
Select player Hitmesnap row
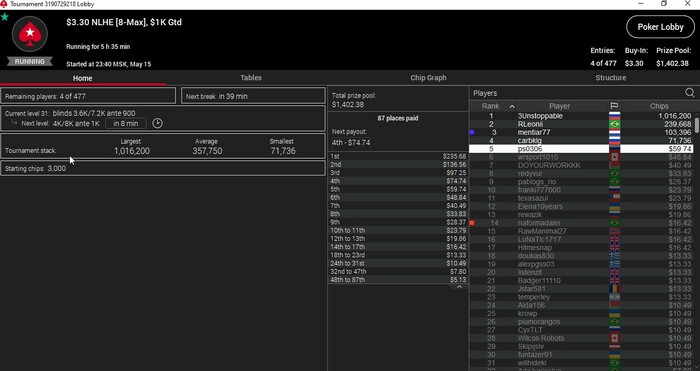tap(581, 247)
